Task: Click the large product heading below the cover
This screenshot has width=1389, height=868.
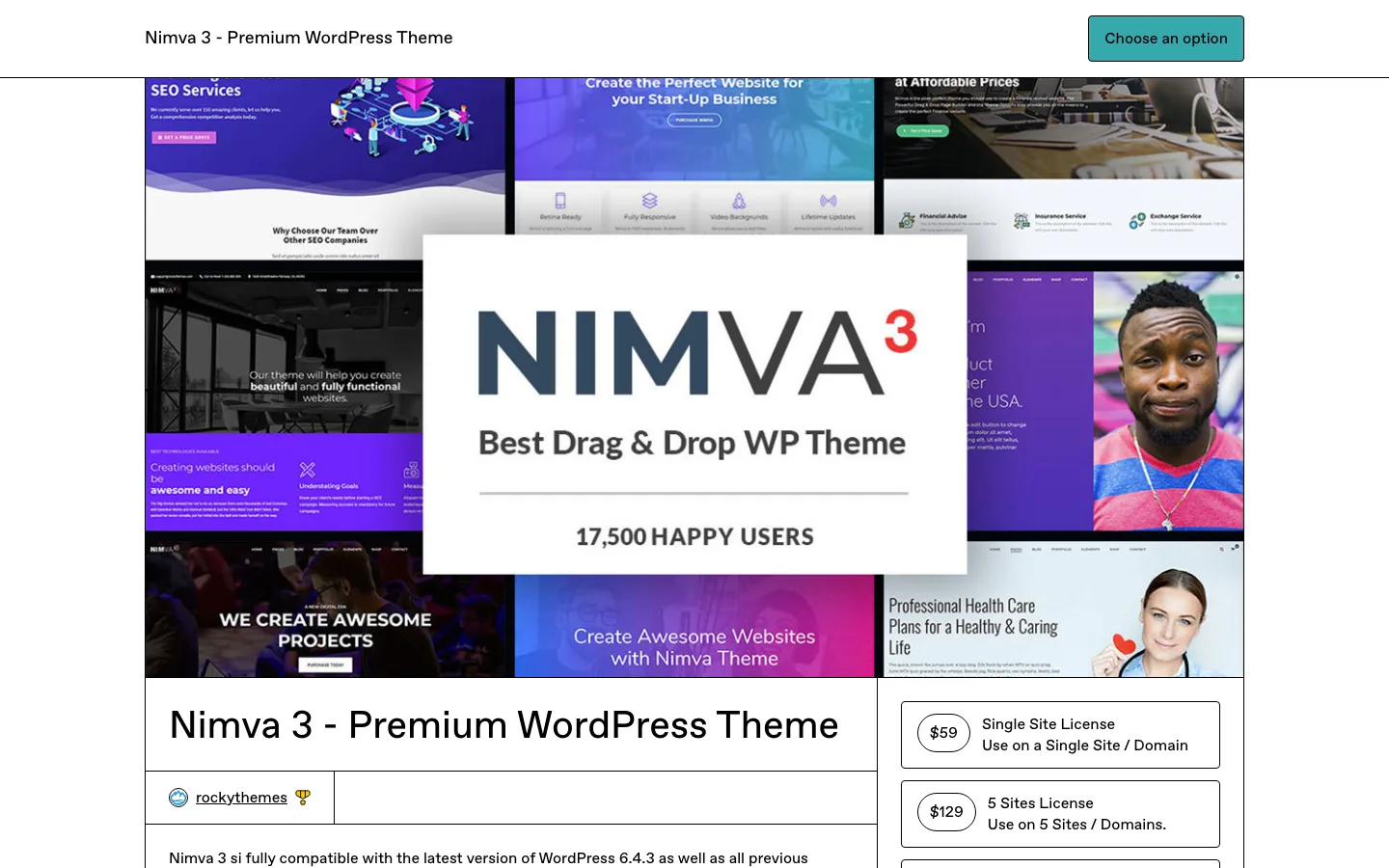Action: tap(504, 725)
